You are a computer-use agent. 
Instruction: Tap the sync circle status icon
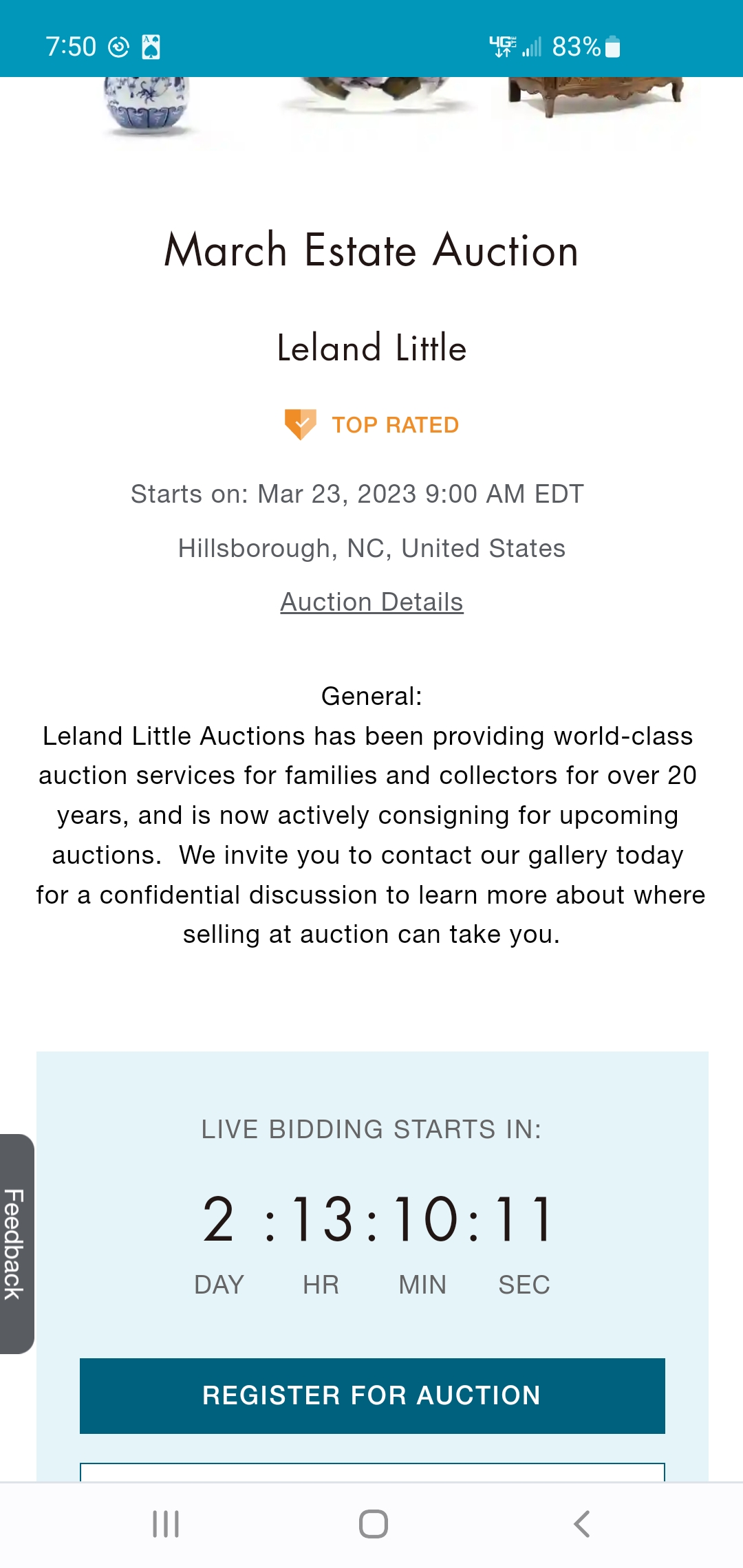pyautogui.click(x=119, y=47)
